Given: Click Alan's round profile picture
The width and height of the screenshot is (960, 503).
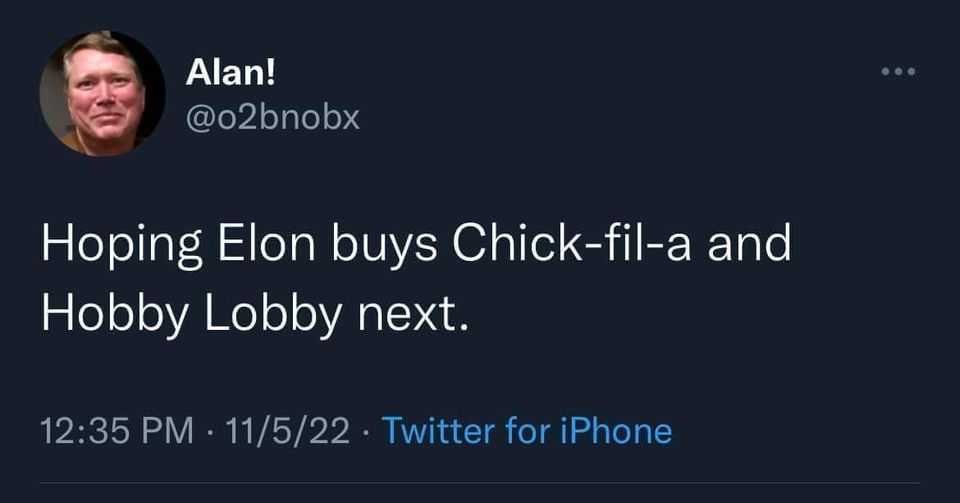Looking at the screenshot, I should [102, 93].
